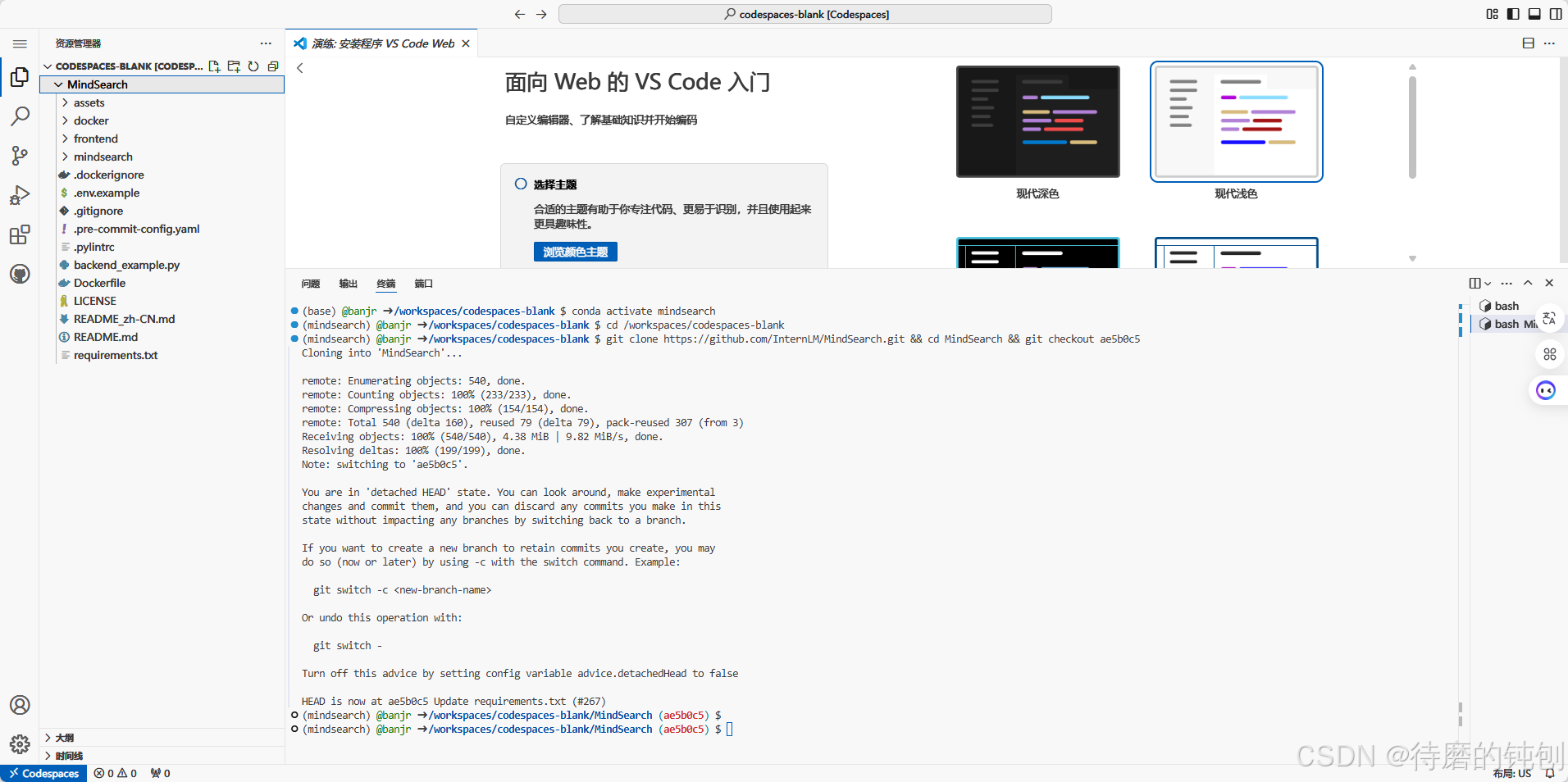The image size is (1568, 782).
Task: Collapse the CODESPACES-BLANK workspace root
Action: 48,66
